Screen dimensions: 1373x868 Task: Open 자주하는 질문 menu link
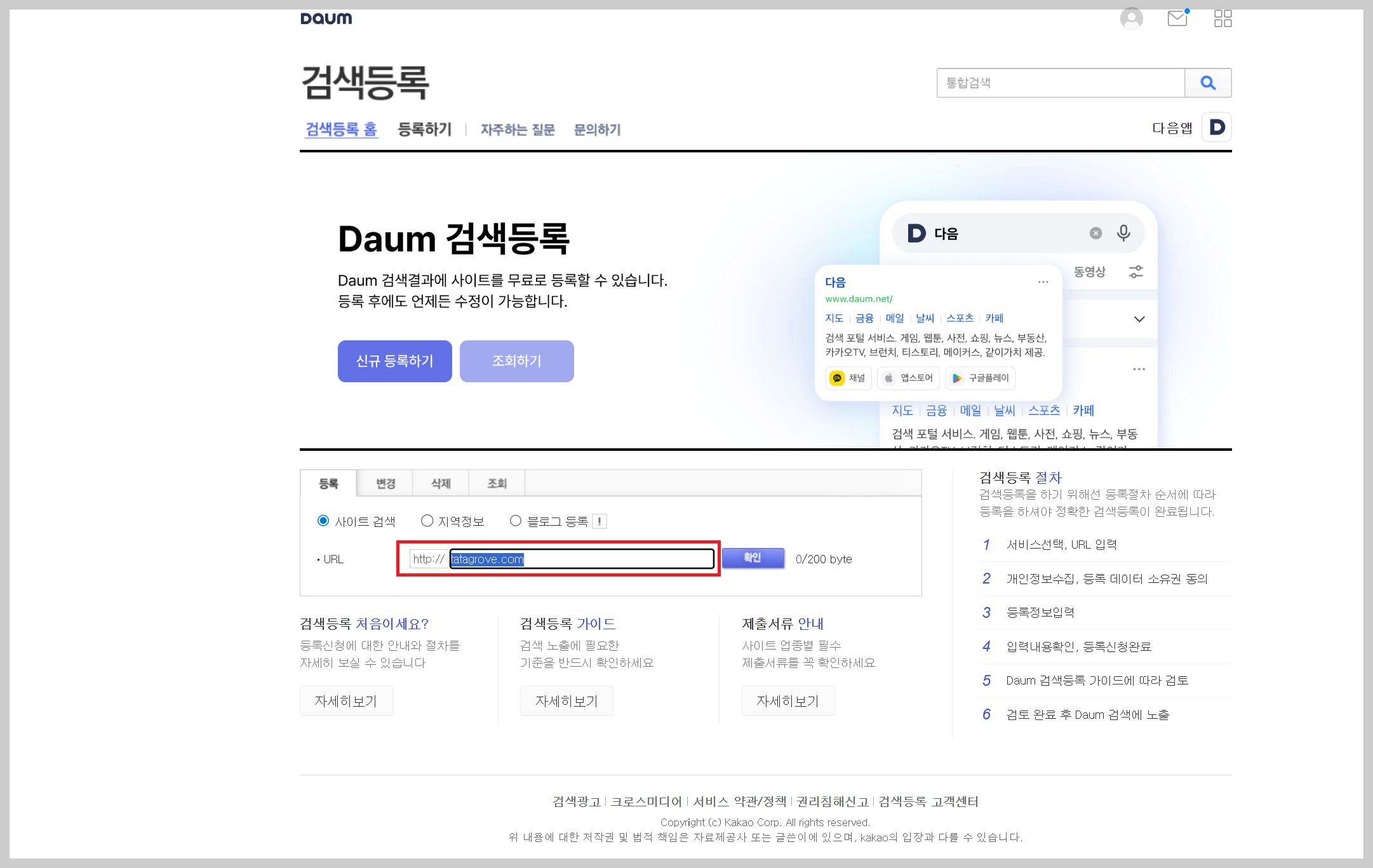(517, 130)
